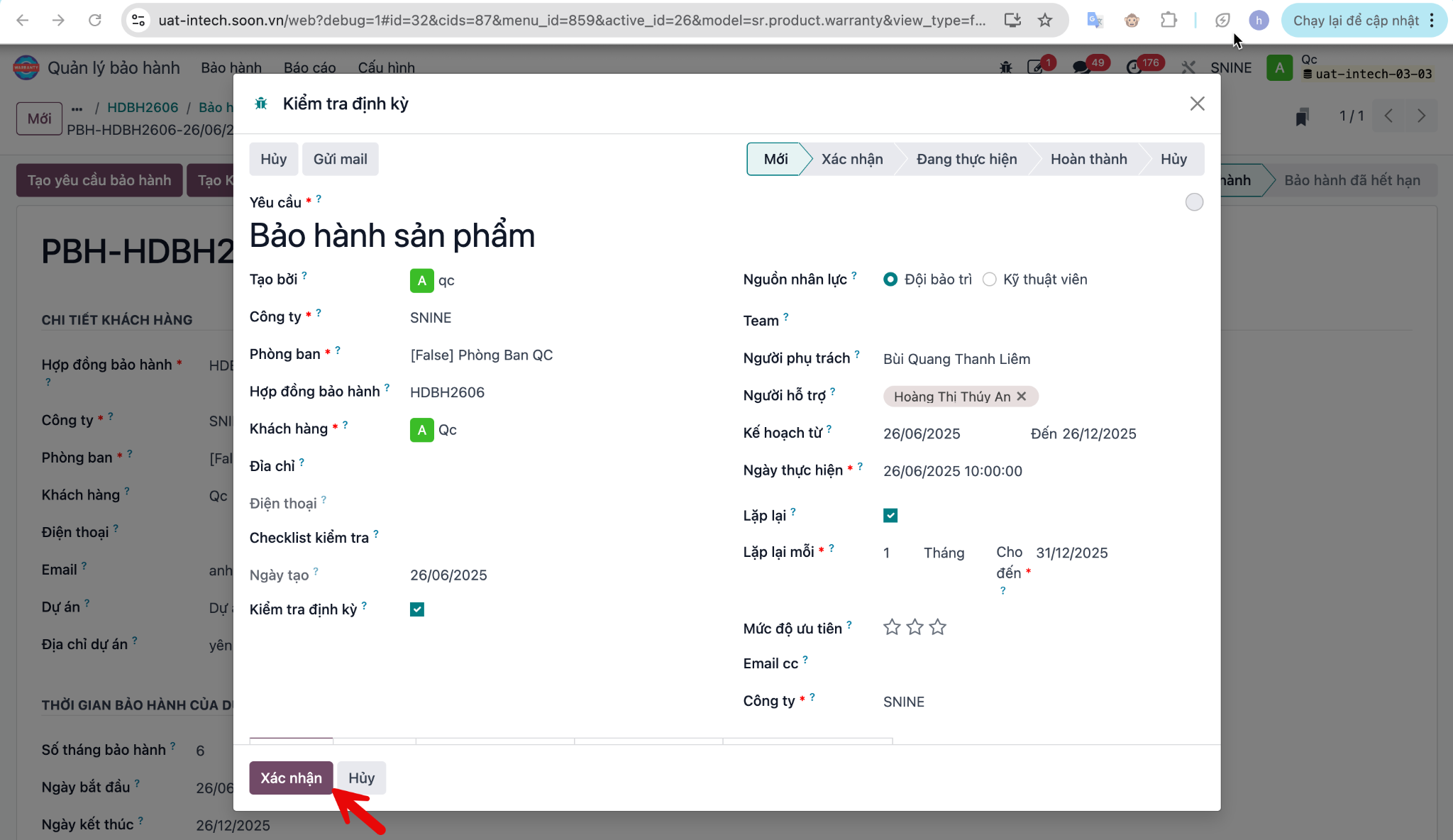Click the first priority star
The height and width of the screenshot is (840, 1453).
click(892, 627)
